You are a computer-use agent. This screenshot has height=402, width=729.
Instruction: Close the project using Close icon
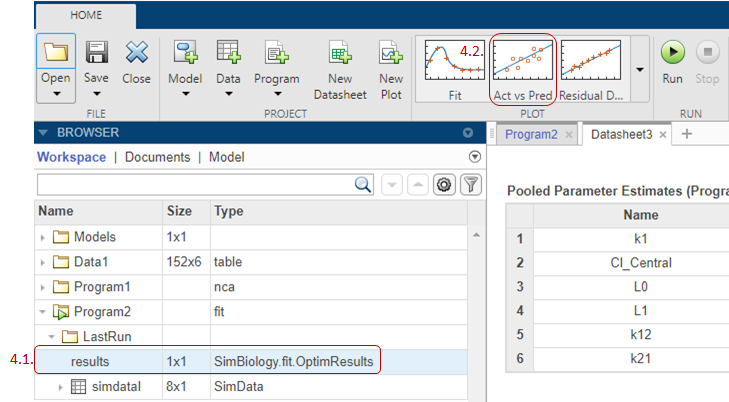pyautogui.click(x=137, y=53)
